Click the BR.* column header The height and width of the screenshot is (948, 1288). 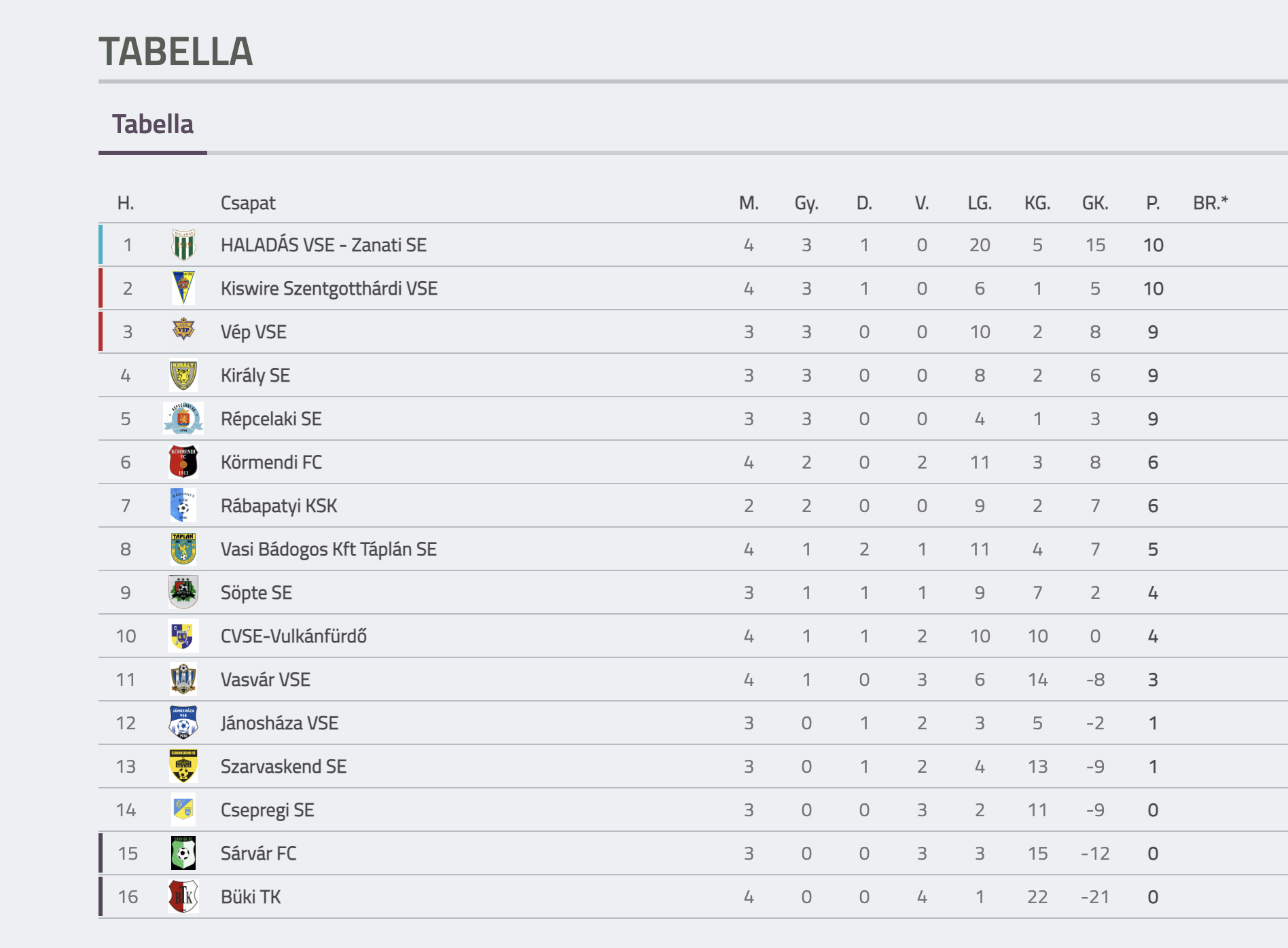(x=1211, y=203)
